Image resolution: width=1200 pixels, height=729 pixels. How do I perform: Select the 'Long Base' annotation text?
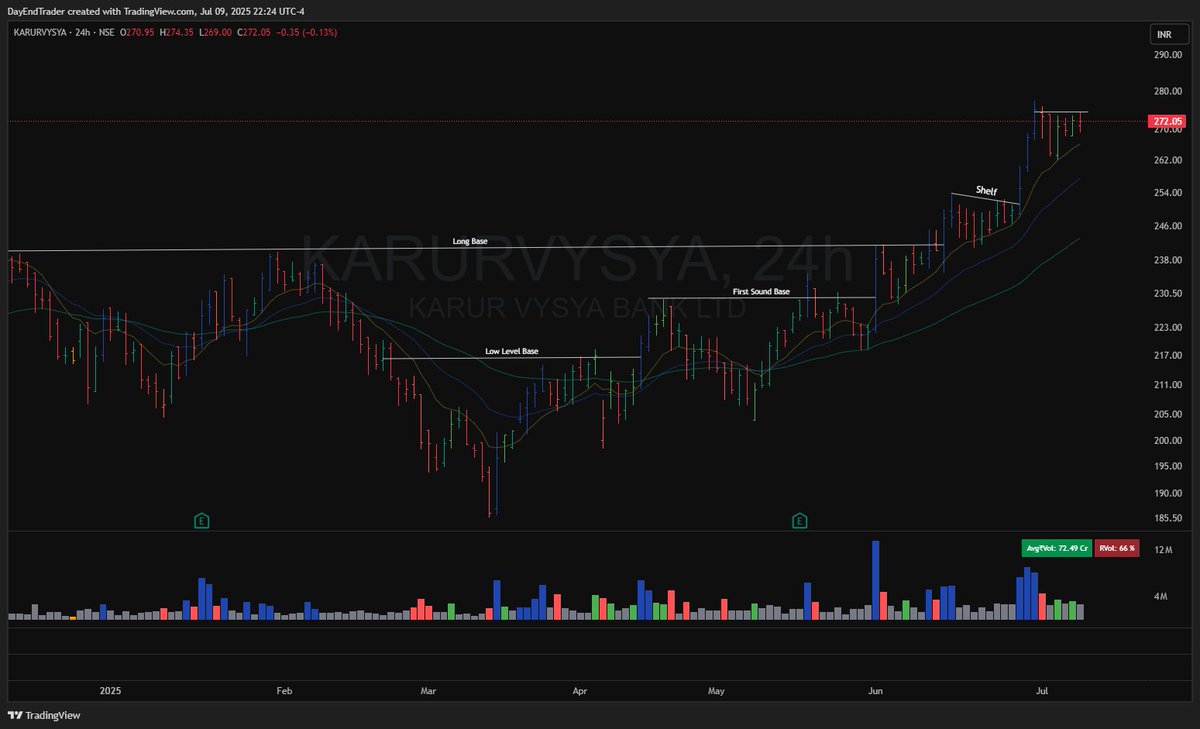coord(469,241)
